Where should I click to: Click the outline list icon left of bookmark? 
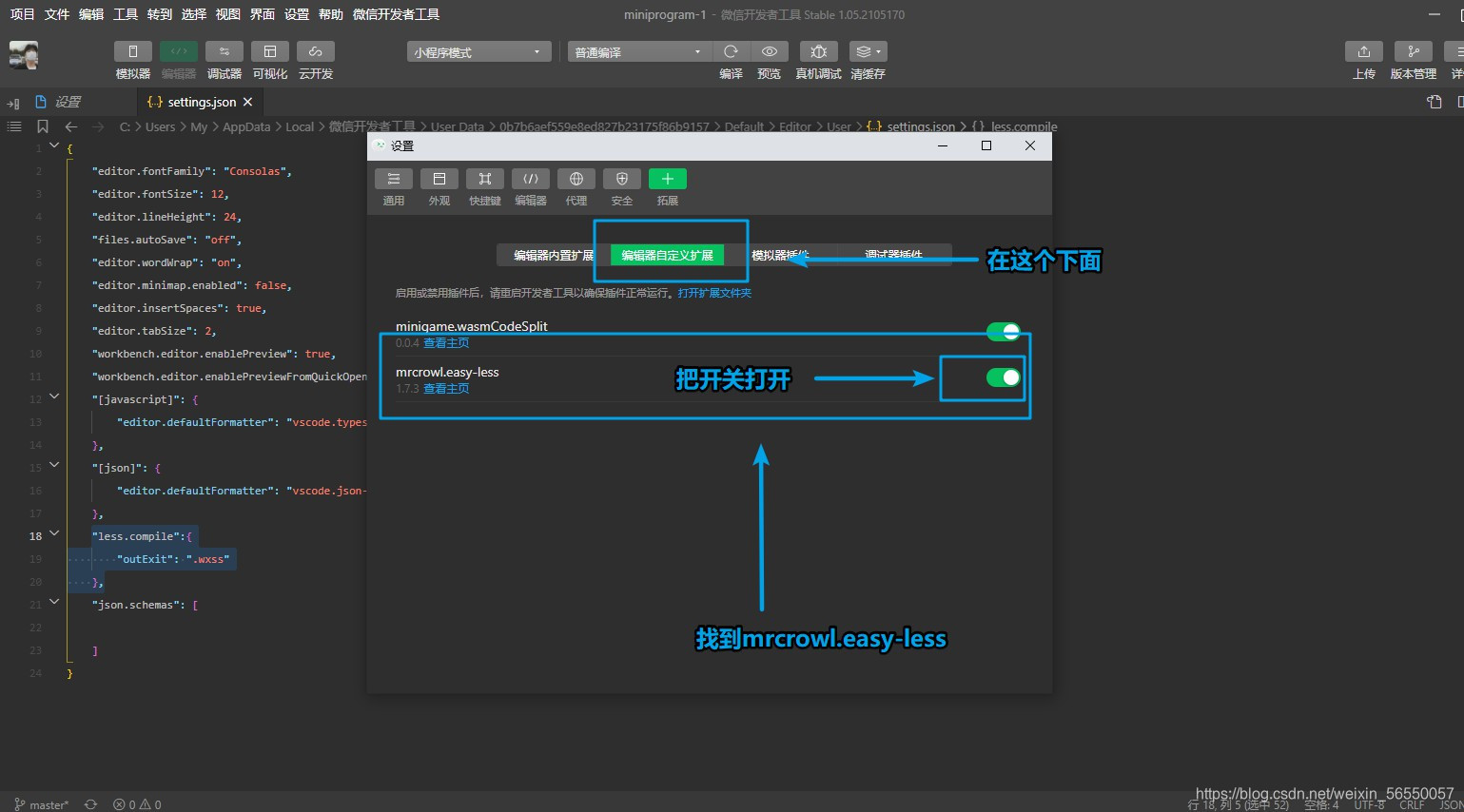coord(14,126)
